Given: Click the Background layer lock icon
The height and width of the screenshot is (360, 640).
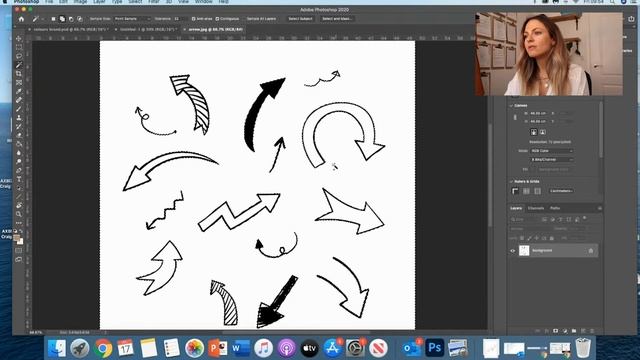Looking at the screenshot, I should 591,251.
